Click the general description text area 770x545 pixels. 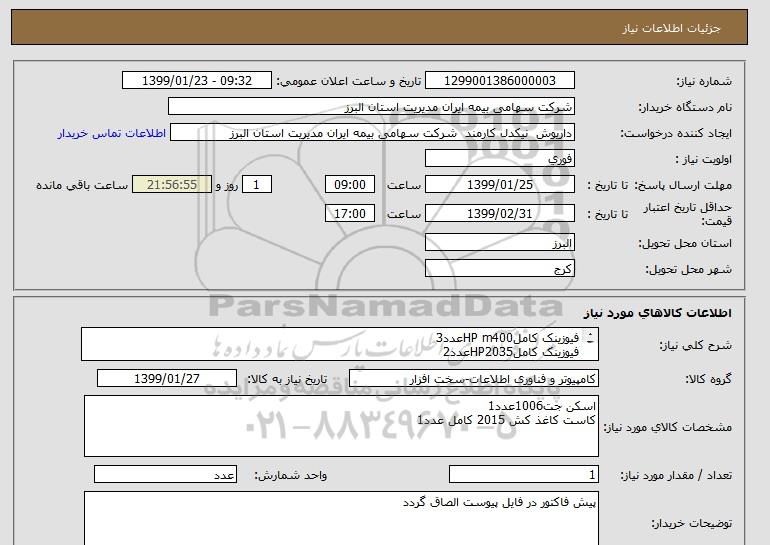pos(340,345)
